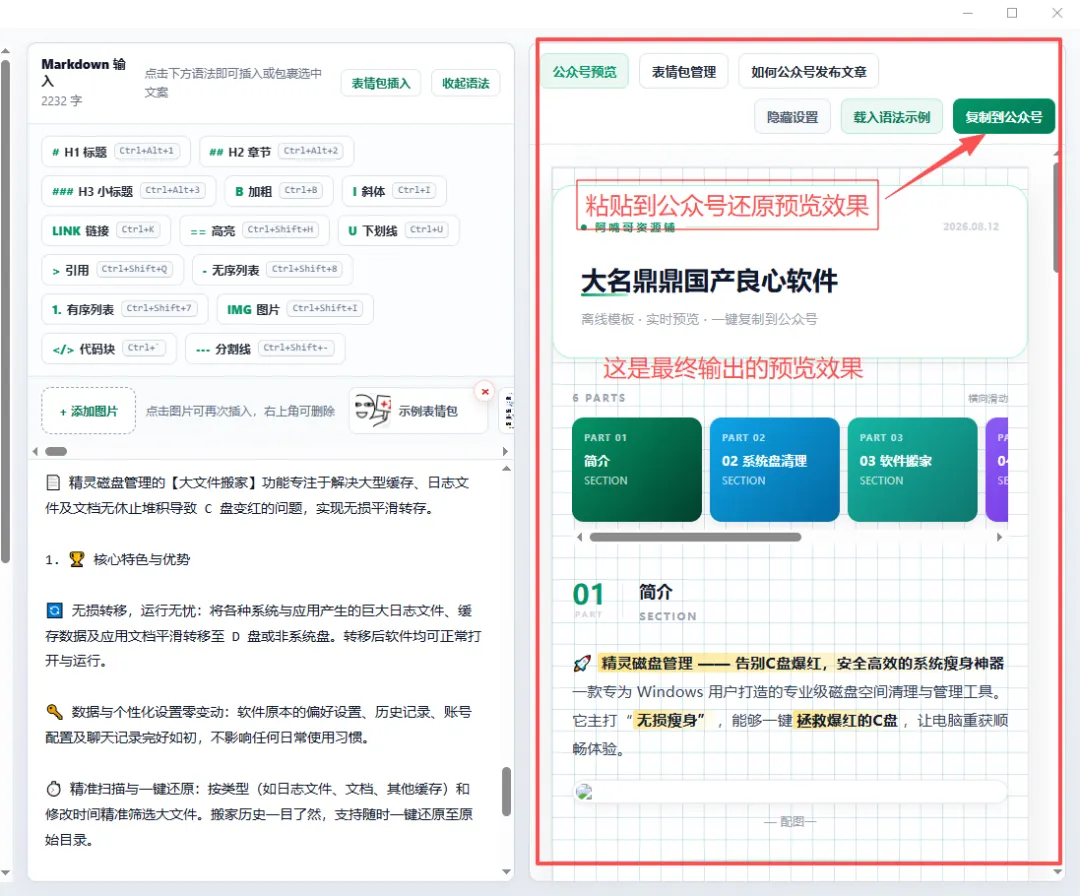
Task: Click right arrow of sticker strip scrollbar
Action: 506,452
